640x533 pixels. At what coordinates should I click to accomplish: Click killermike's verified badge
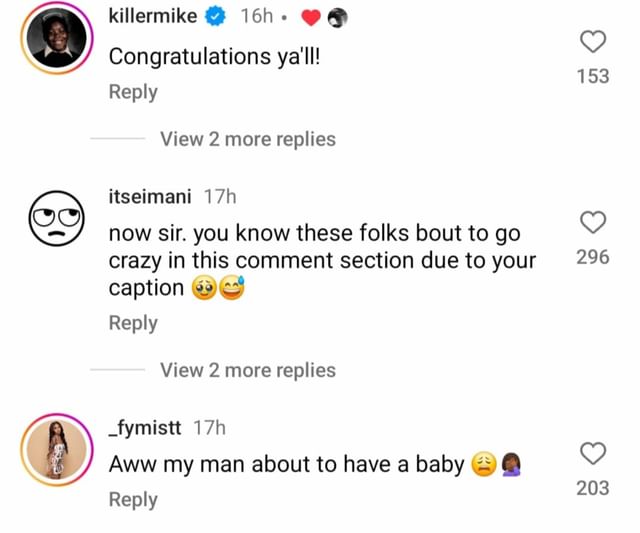[216, 16]
